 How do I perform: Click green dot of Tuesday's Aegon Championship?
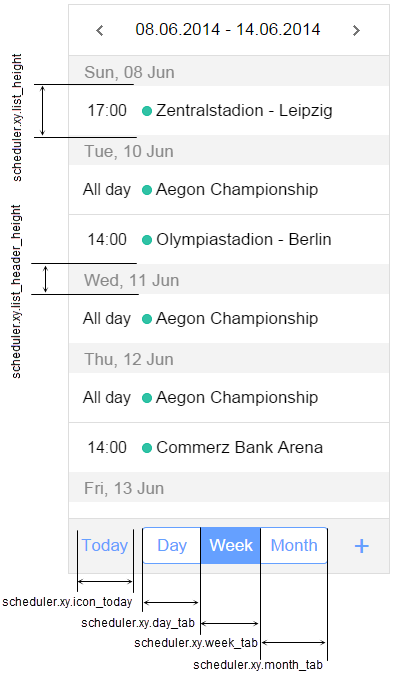pyautogui.click(x=147, y=190)
